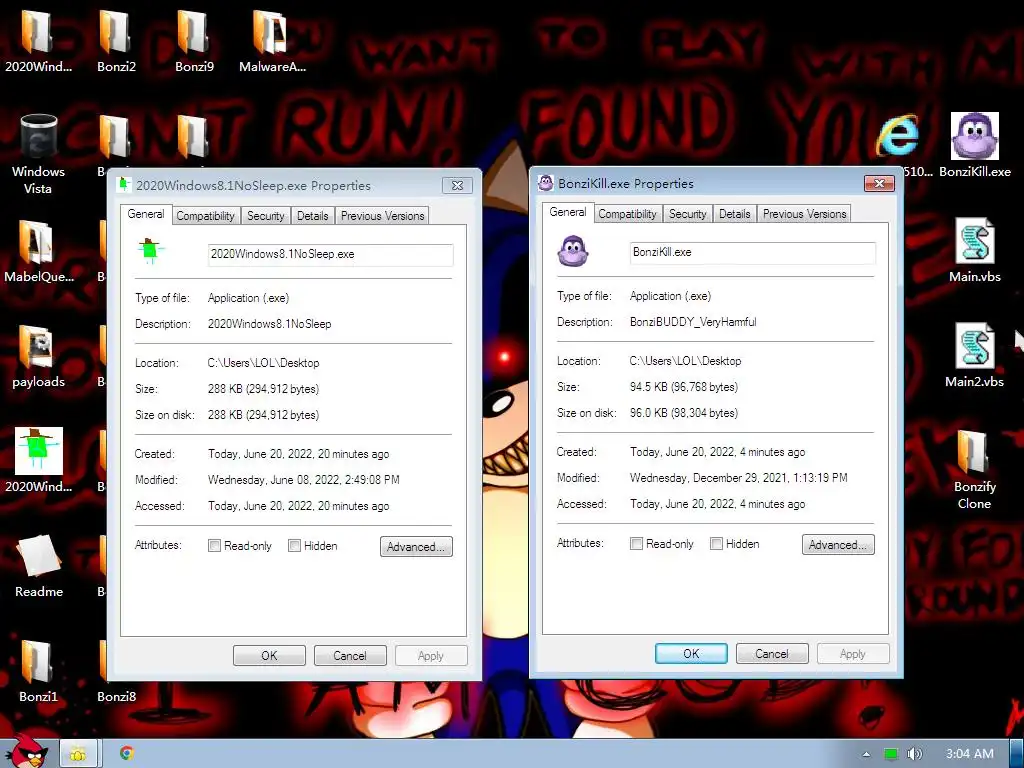The height and width of the screenshot is (768, 1024).
Task: Open Compatibility tab in BonziKill.exe Properties
Action: click(627, 214)
